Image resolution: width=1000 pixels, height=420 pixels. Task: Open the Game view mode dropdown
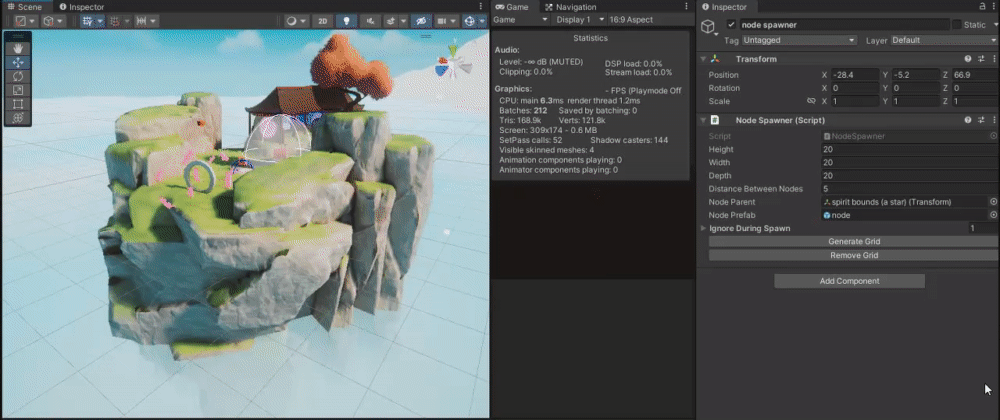tap(520, 20)
